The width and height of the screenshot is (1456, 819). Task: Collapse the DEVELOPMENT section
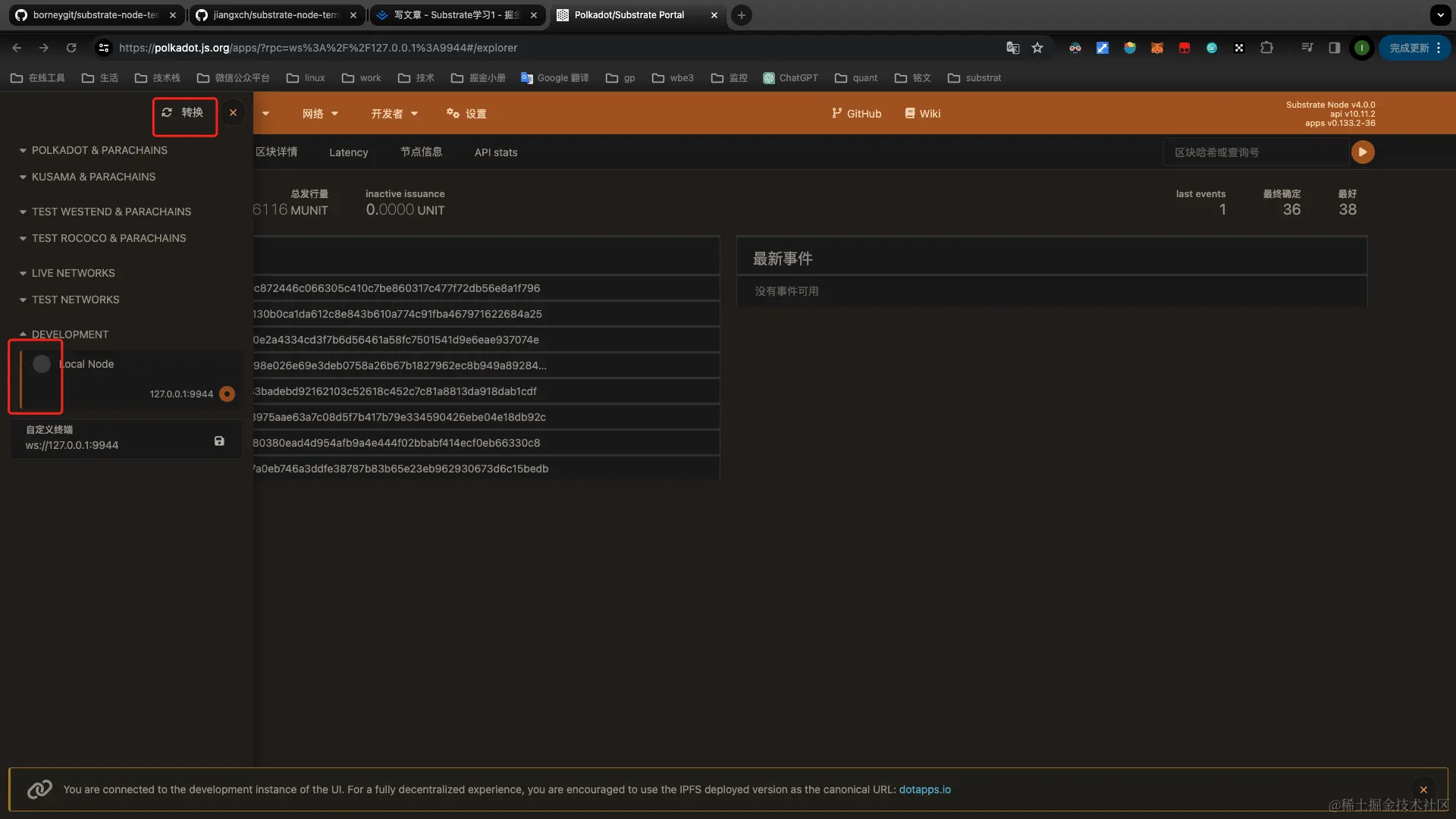point(69,334)
